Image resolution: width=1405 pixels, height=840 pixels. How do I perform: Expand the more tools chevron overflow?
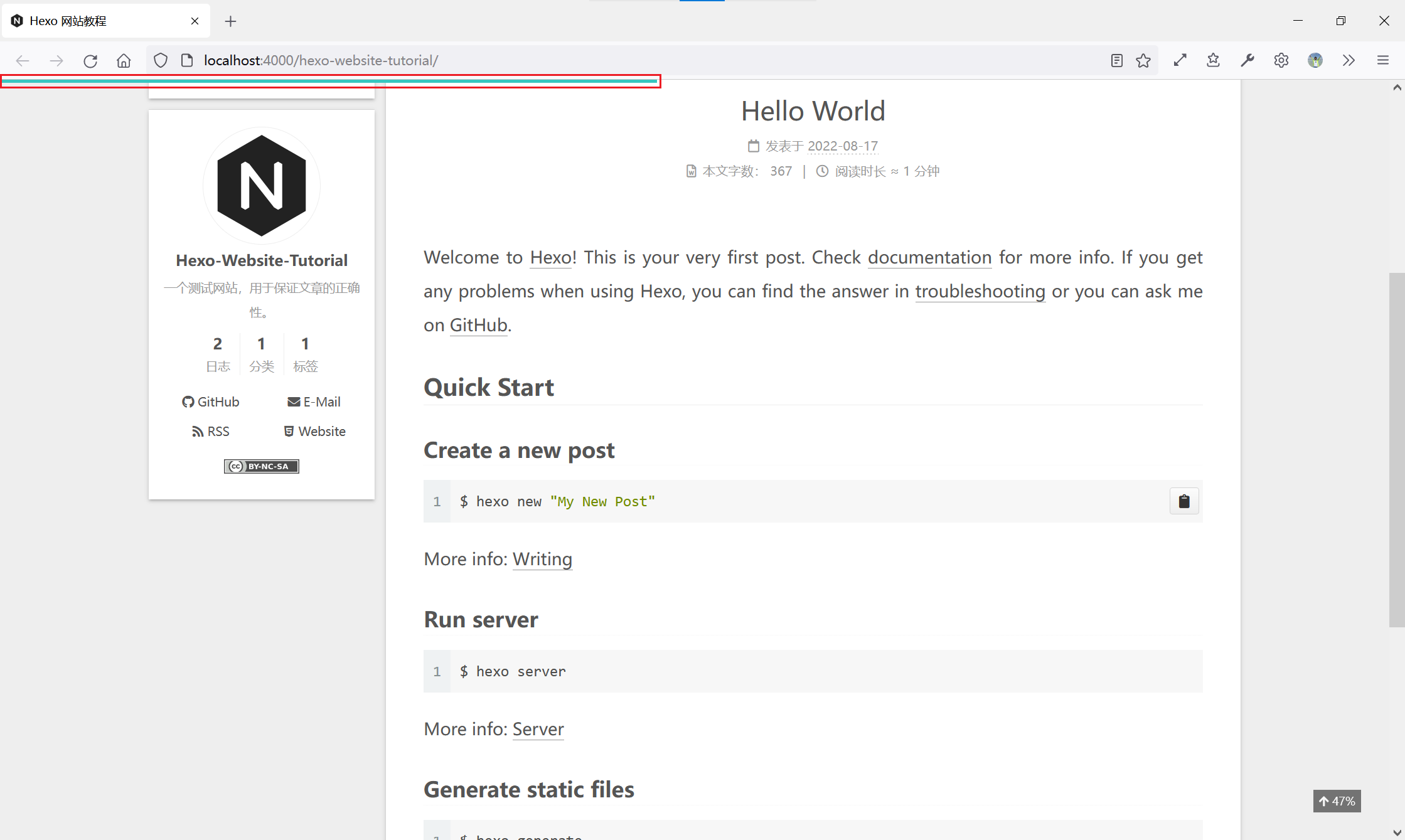[1349, 60]
